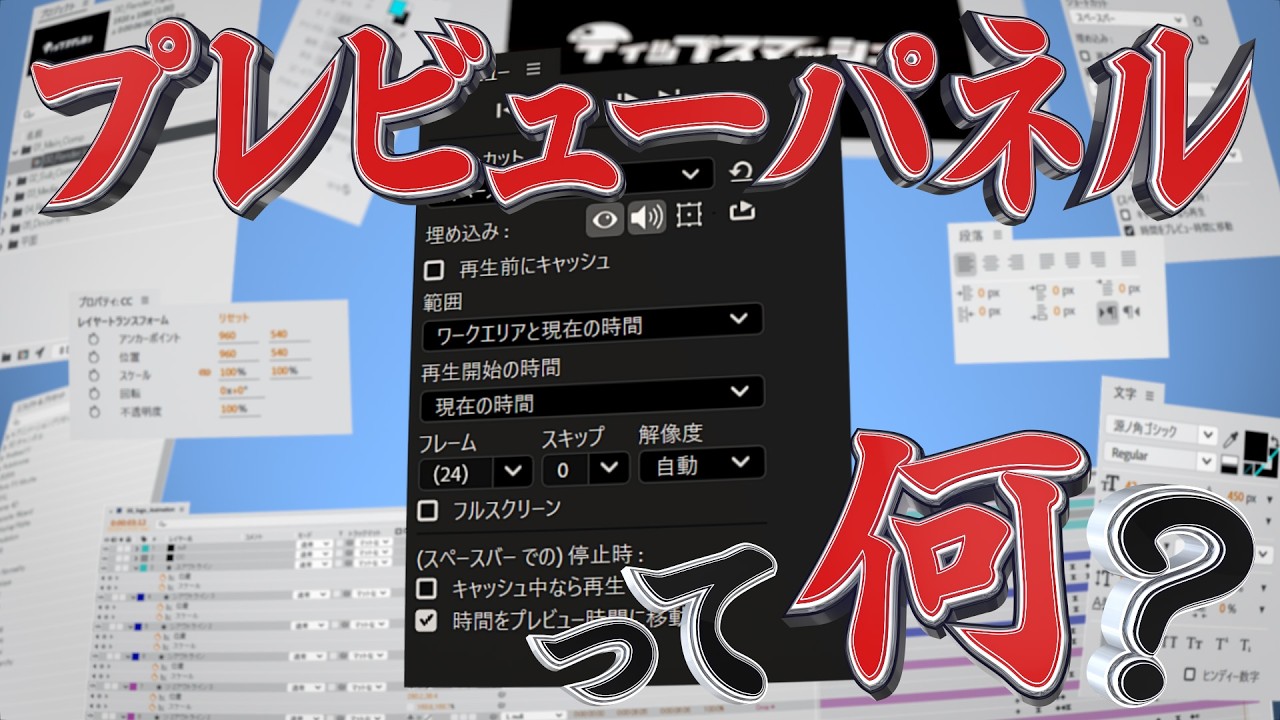Screen dimensions: 1280x720
Task: Click the export share icon in Preview panel
Action: coord(742,211)
